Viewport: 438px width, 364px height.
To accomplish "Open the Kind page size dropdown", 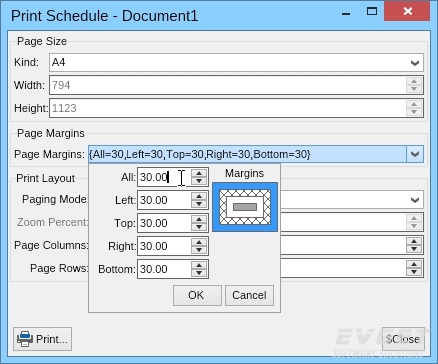I will click(x=415, y=63).
